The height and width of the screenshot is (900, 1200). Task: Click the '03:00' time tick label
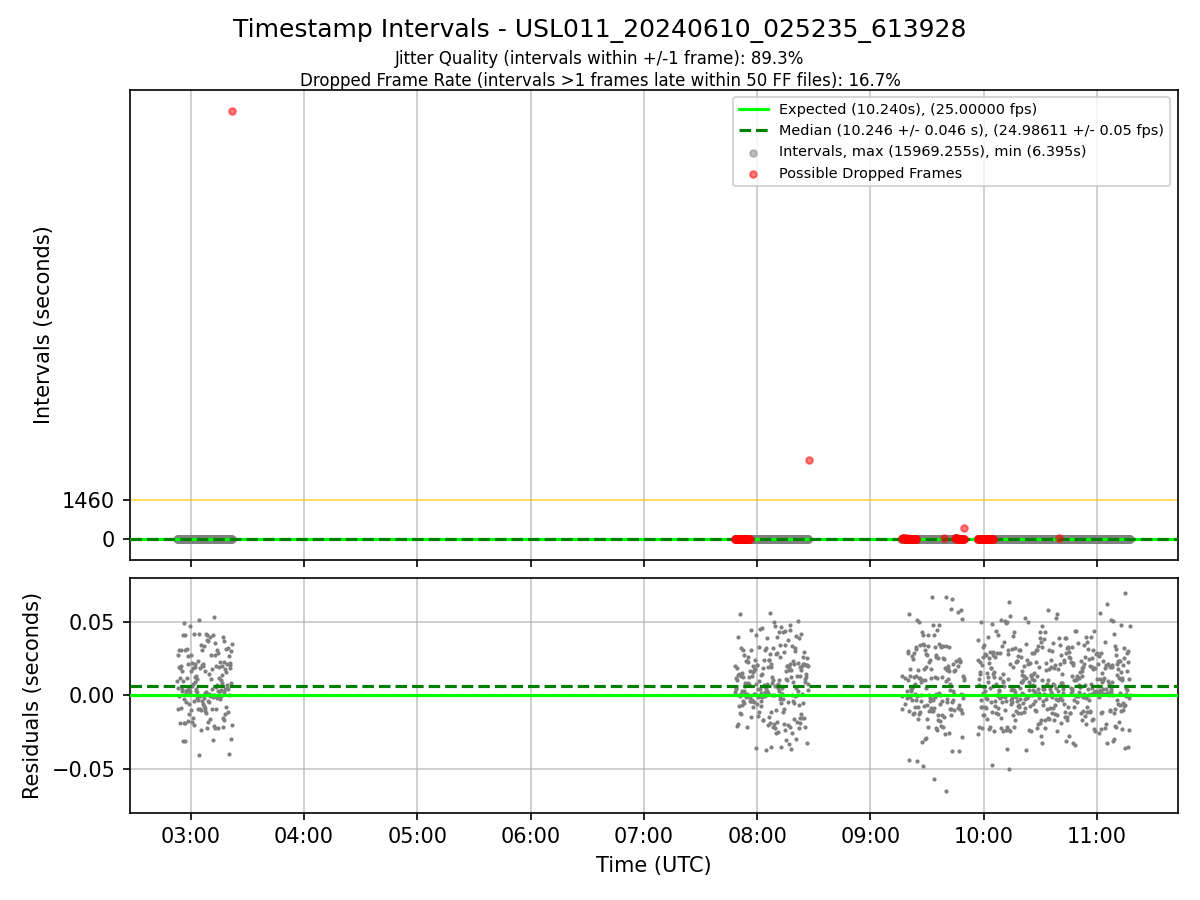[x=191, y=834]
